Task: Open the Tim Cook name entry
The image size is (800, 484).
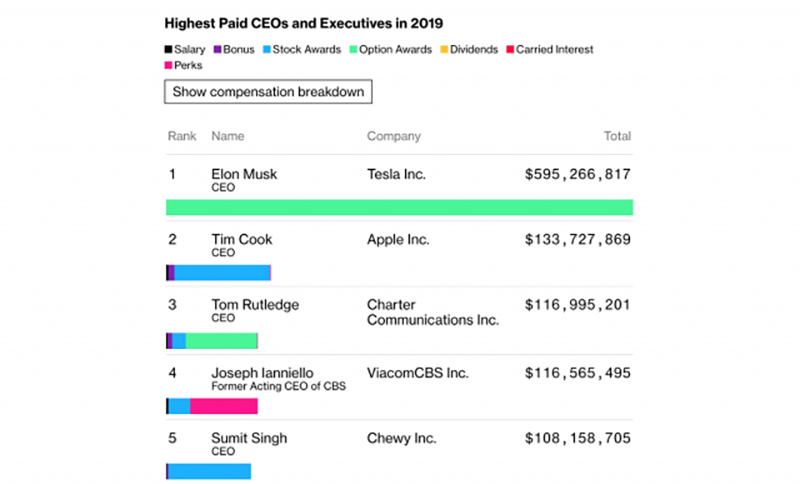Action: click(242, 240)
